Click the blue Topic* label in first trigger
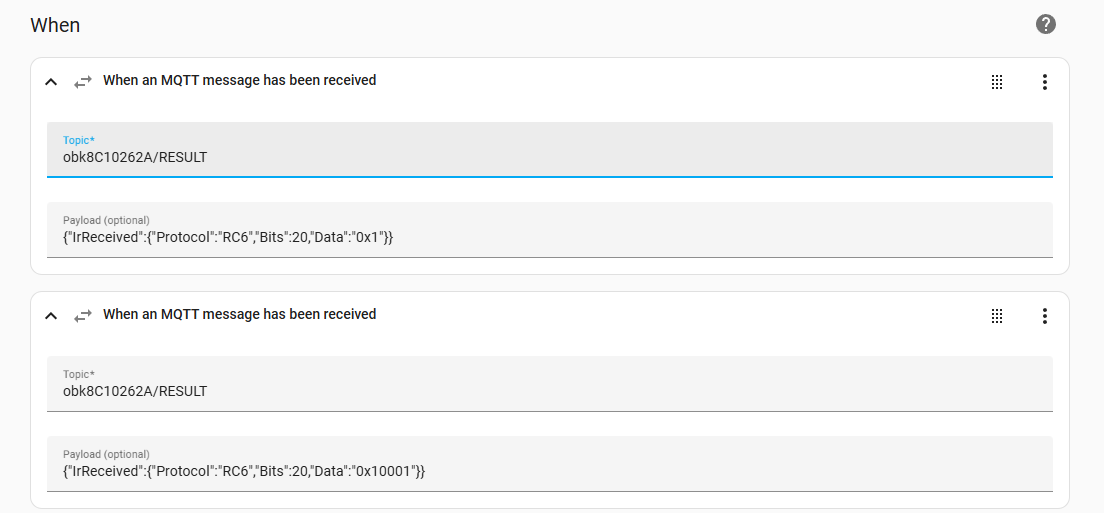The image size is (1104, 513). pos(78,140)
